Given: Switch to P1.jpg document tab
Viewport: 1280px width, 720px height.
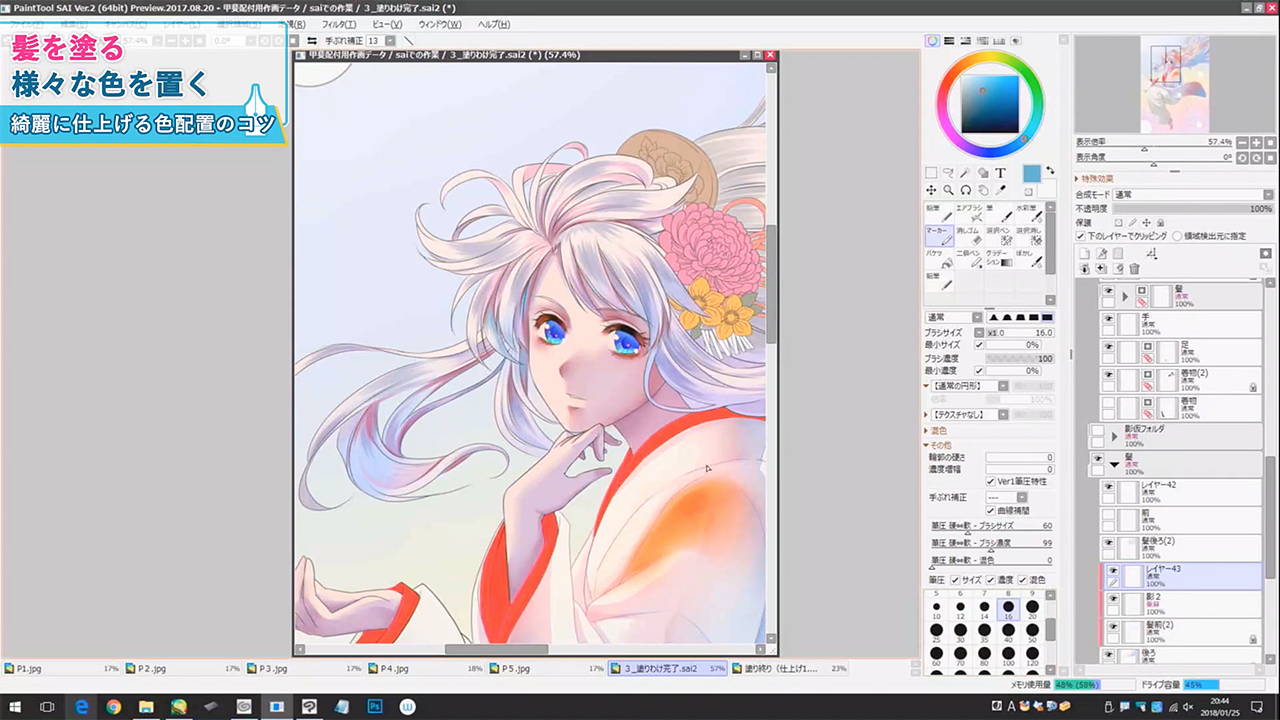Looking at the screenshot, I should 60,668.
